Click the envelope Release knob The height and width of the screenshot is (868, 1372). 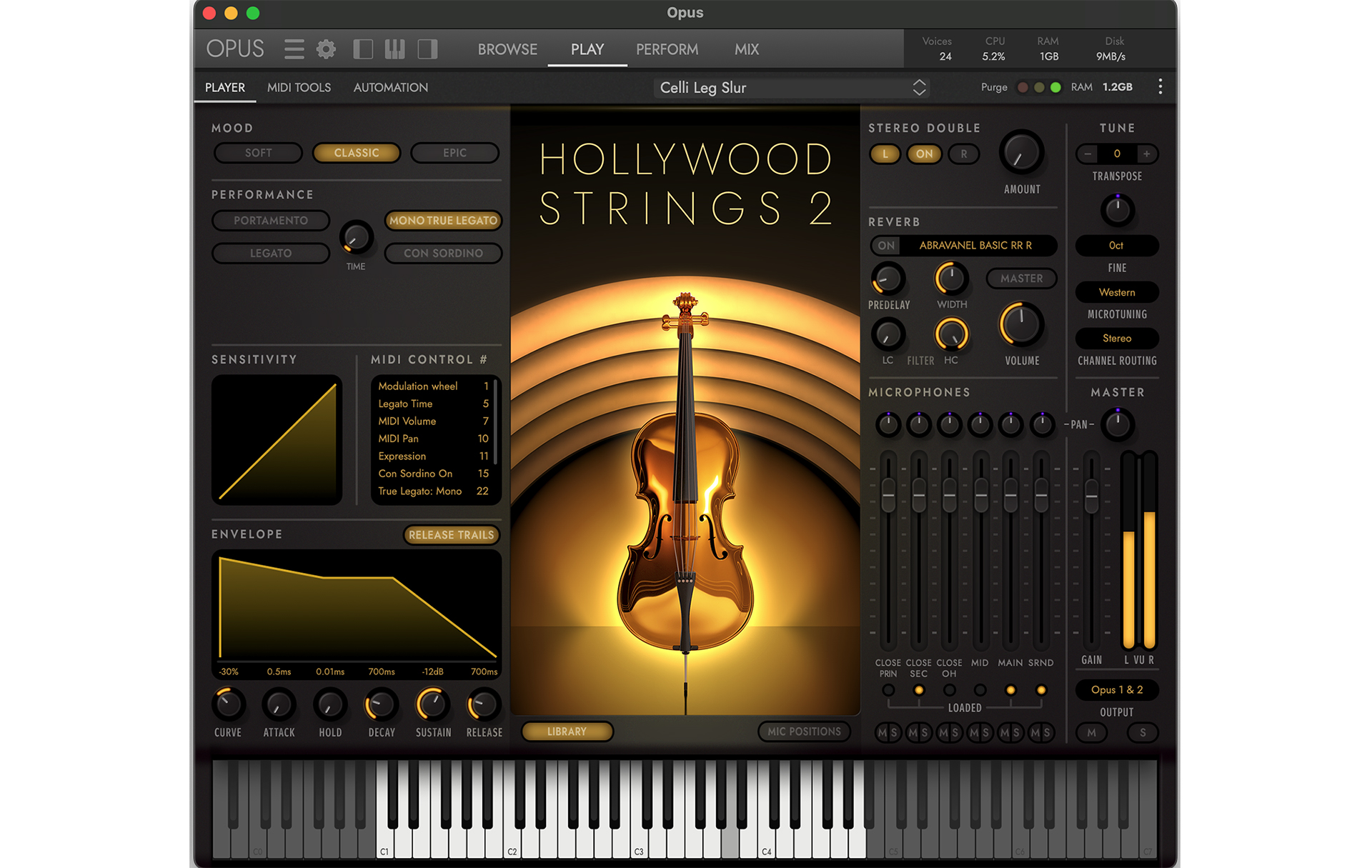[484, 705]
